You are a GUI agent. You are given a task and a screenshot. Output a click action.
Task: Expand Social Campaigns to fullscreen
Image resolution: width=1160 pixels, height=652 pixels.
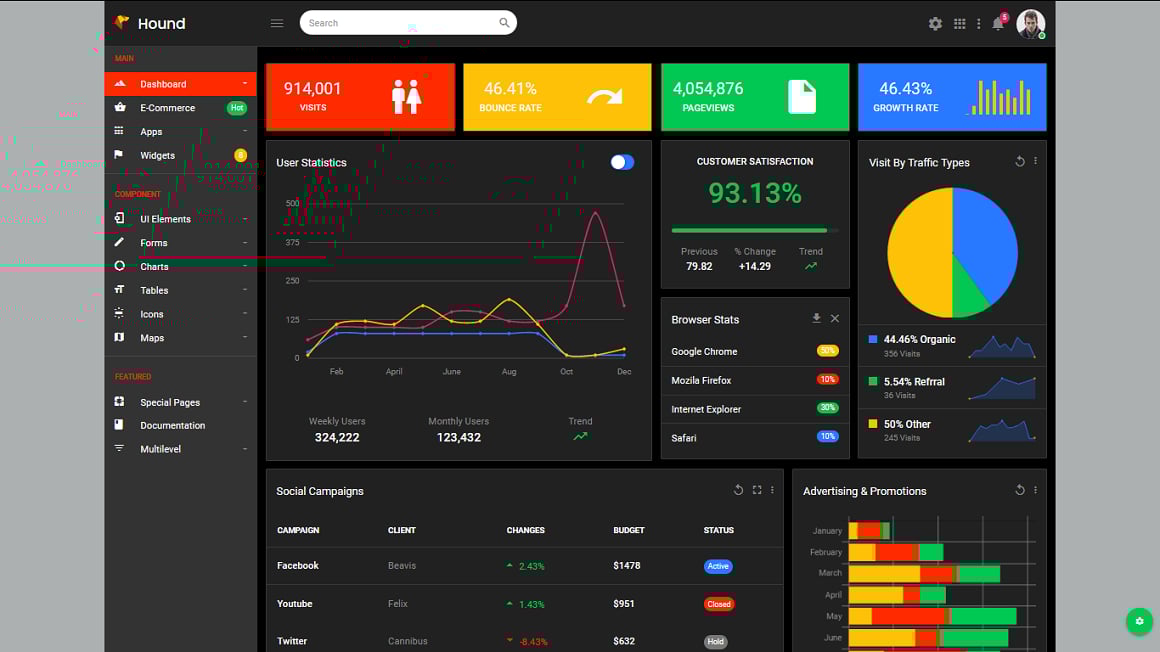pyautogui.click(x=757, y=490)
